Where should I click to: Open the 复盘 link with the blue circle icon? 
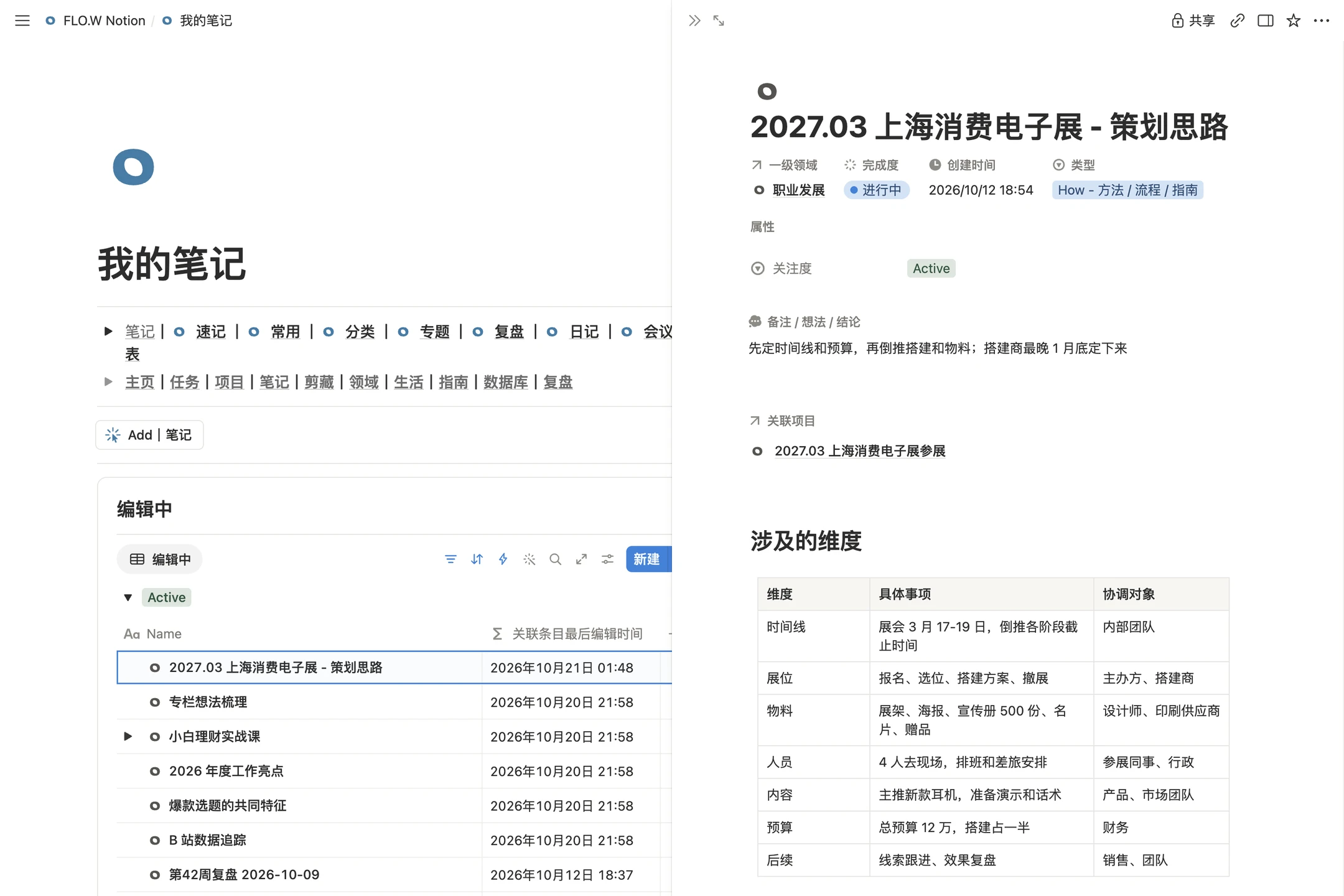click(508, 332)
